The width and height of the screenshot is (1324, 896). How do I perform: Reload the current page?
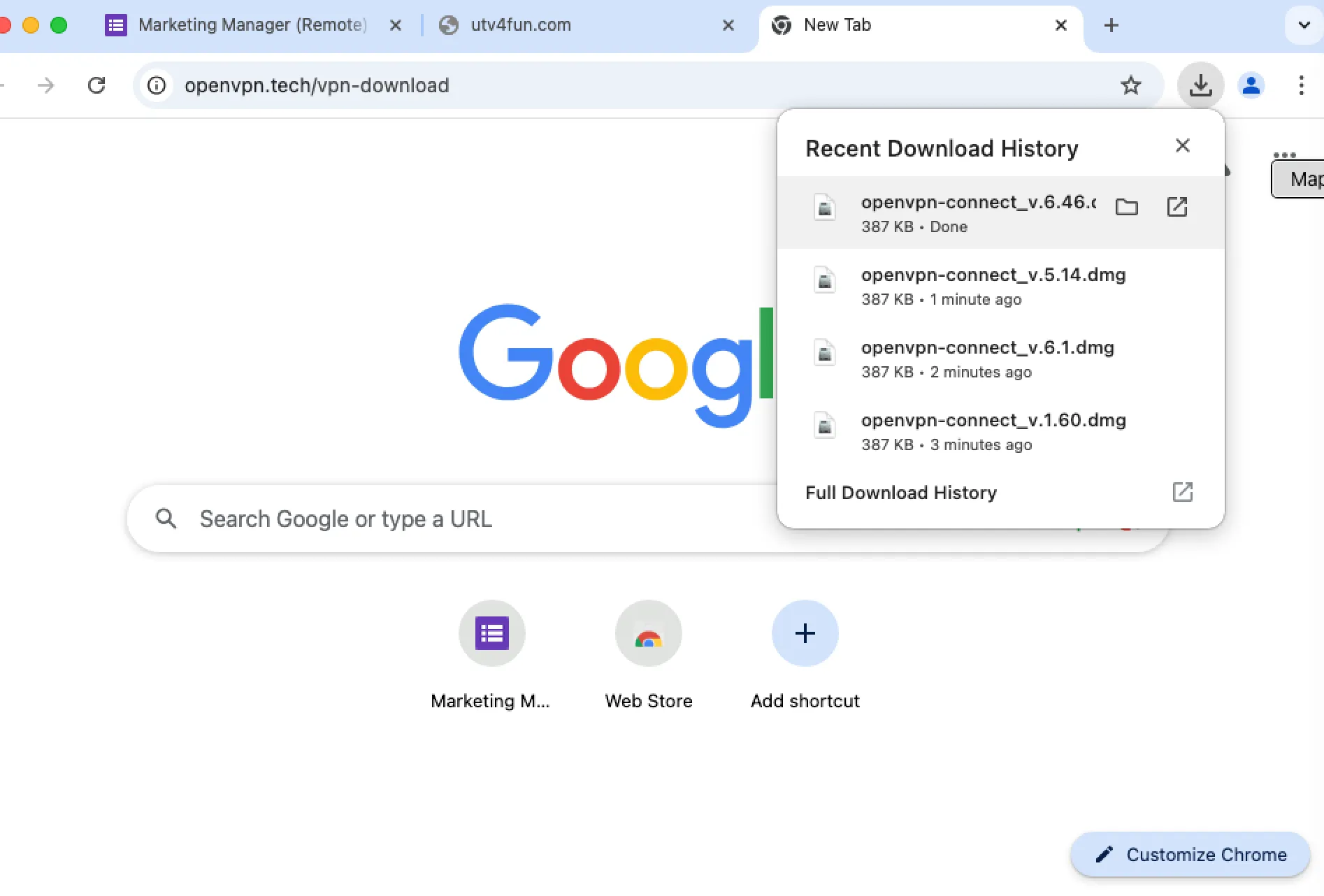[96, 85]
